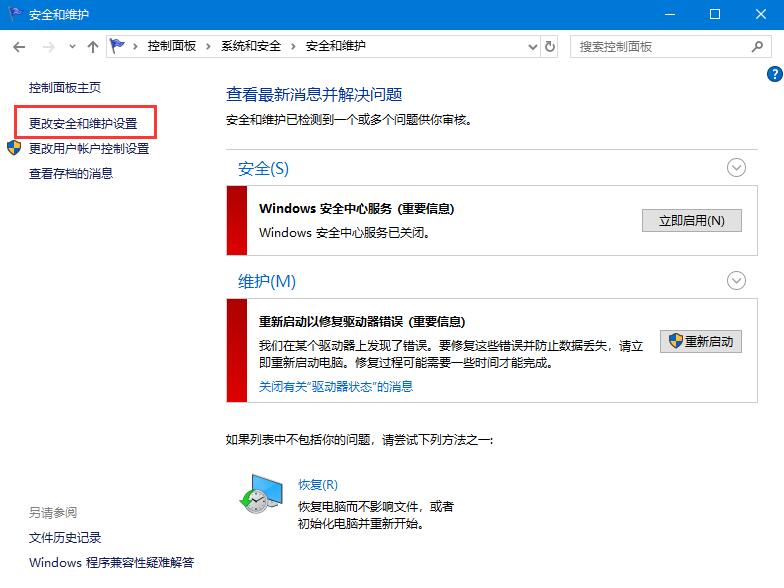Screen dimensions: 784x588
Task: Collapse the 安全(S) section chevron
Action: (x=737, y=168)
